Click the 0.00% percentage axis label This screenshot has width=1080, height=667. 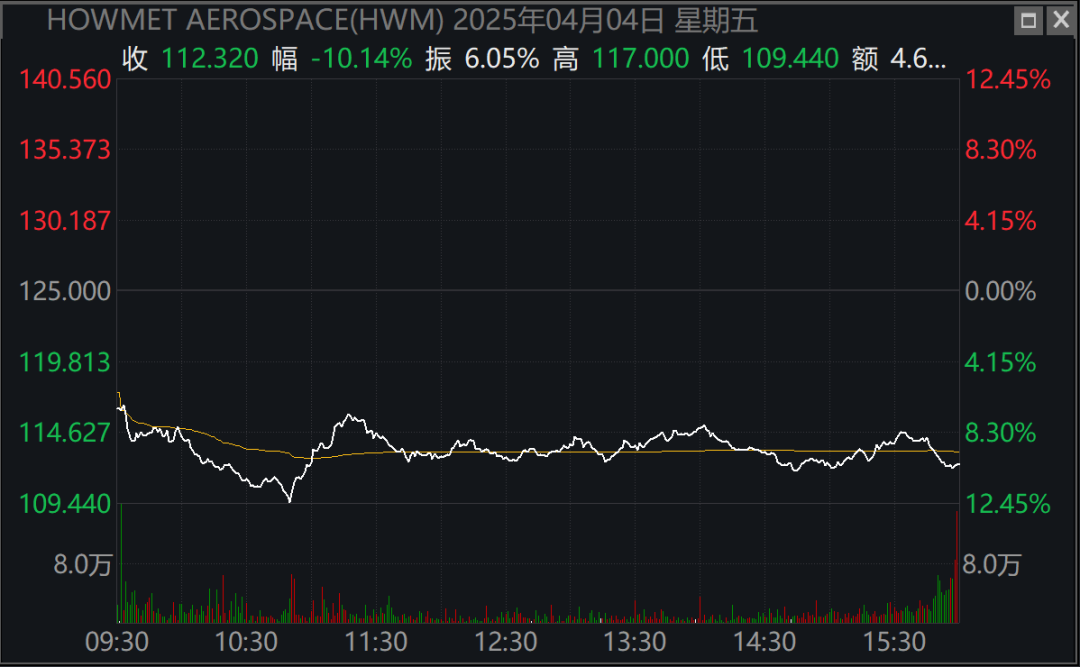1001,291
